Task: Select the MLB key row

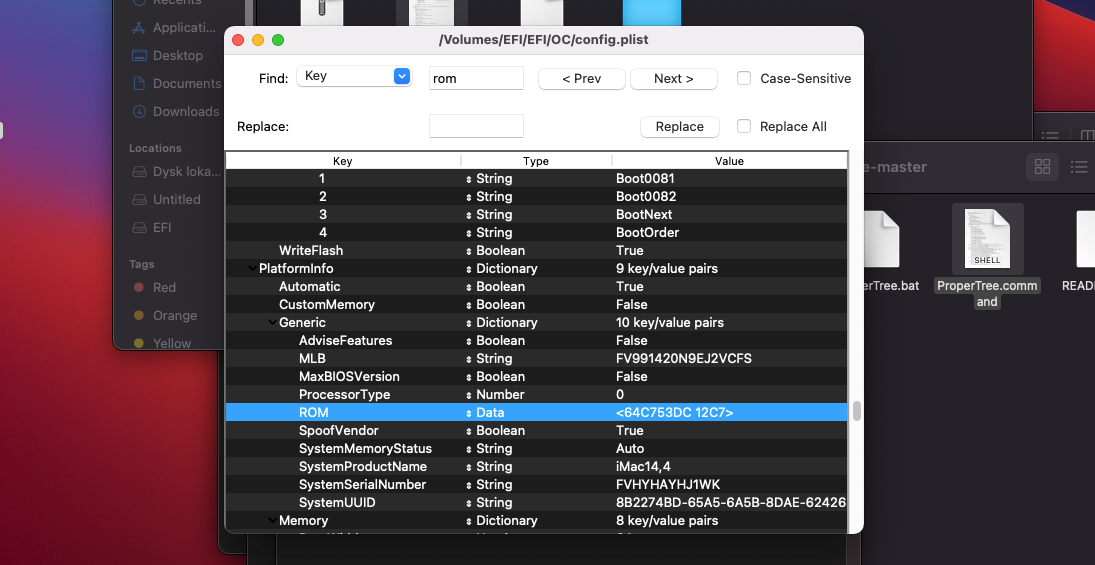Action: pos(536,359)
